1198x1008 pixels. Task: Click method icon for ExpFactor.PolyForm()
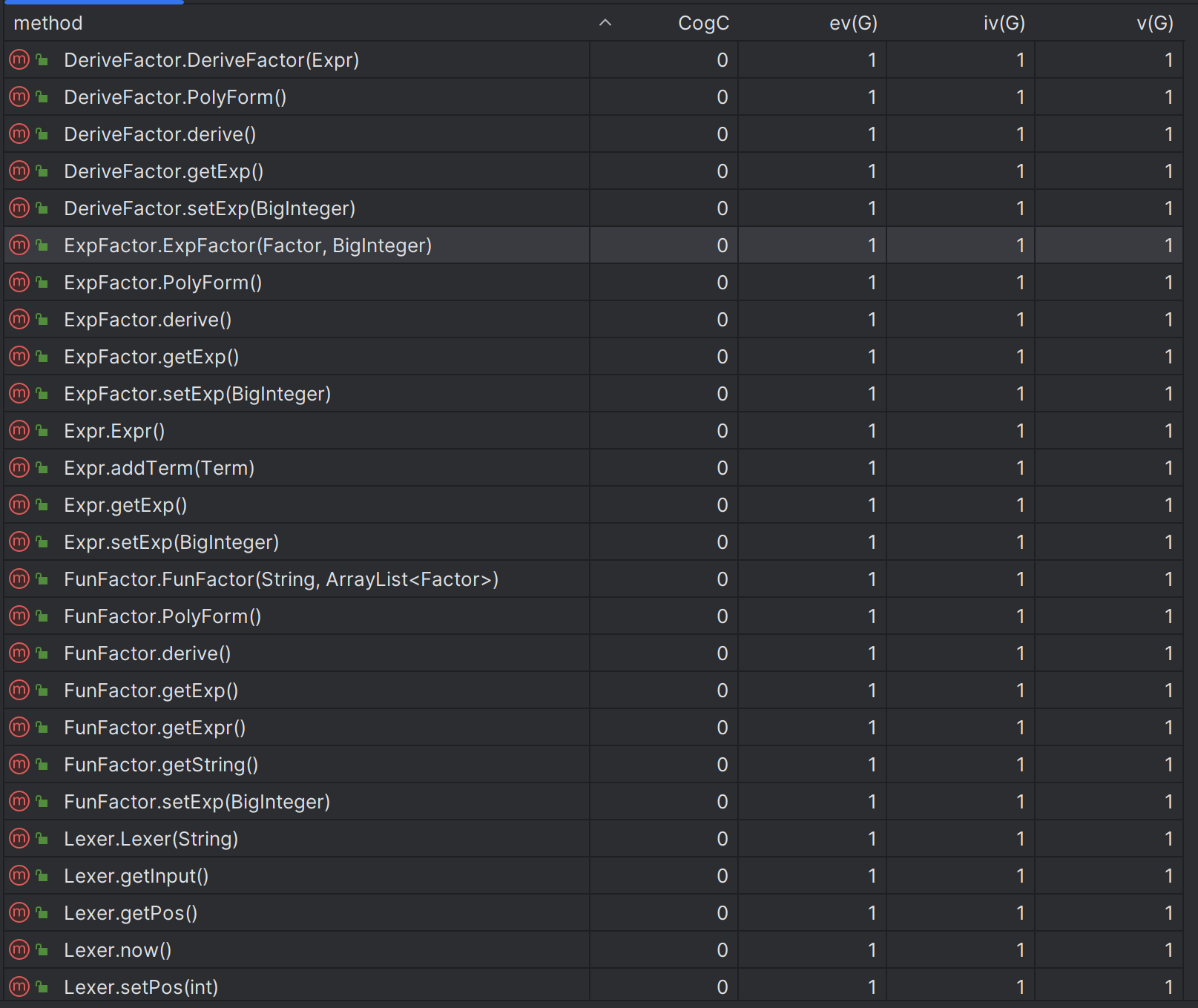click(19, 282)
